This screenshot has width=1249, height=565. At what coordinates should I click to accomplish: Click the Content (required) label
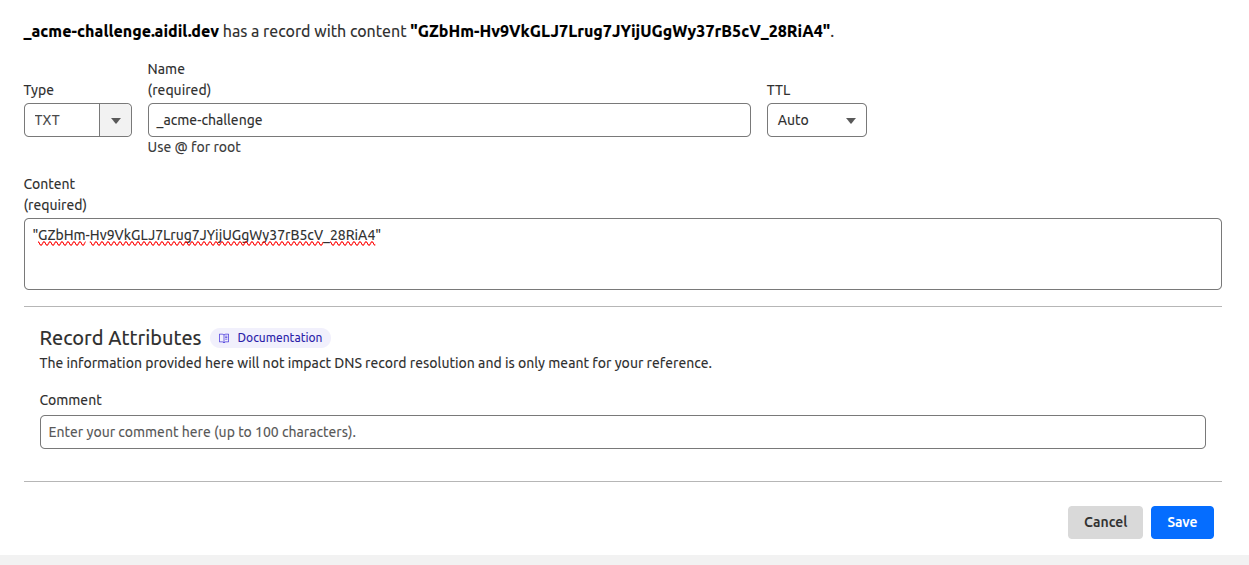pyautogui.click(x=55, y=194)
